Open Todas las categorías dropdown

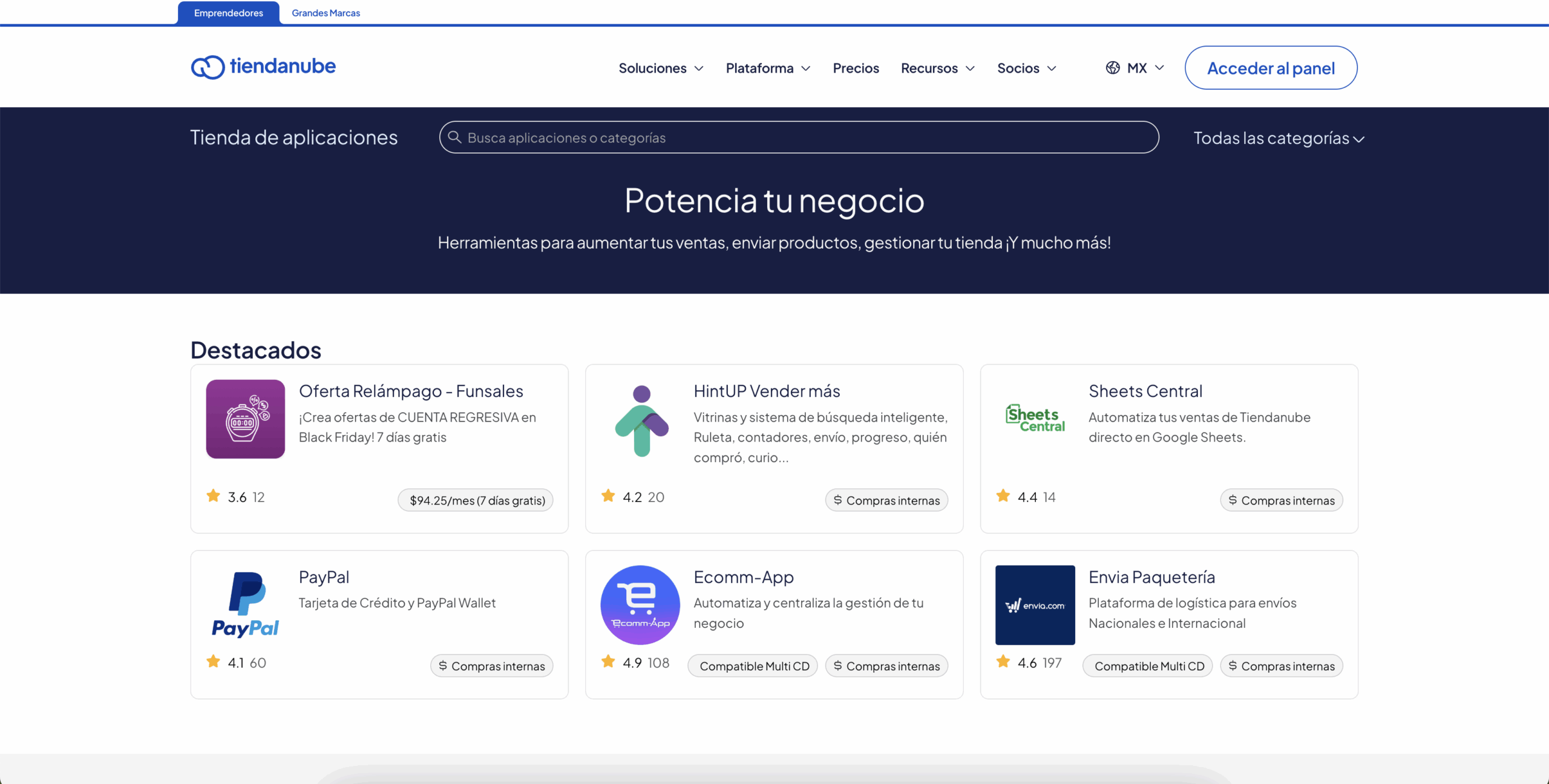click(1279, 138)
